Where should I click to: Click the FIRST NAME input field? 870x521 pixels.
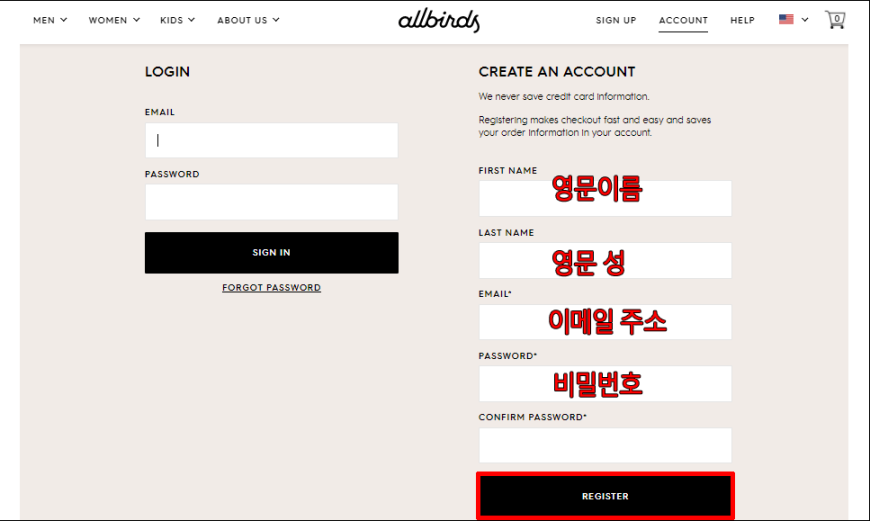tap(605, 198)
